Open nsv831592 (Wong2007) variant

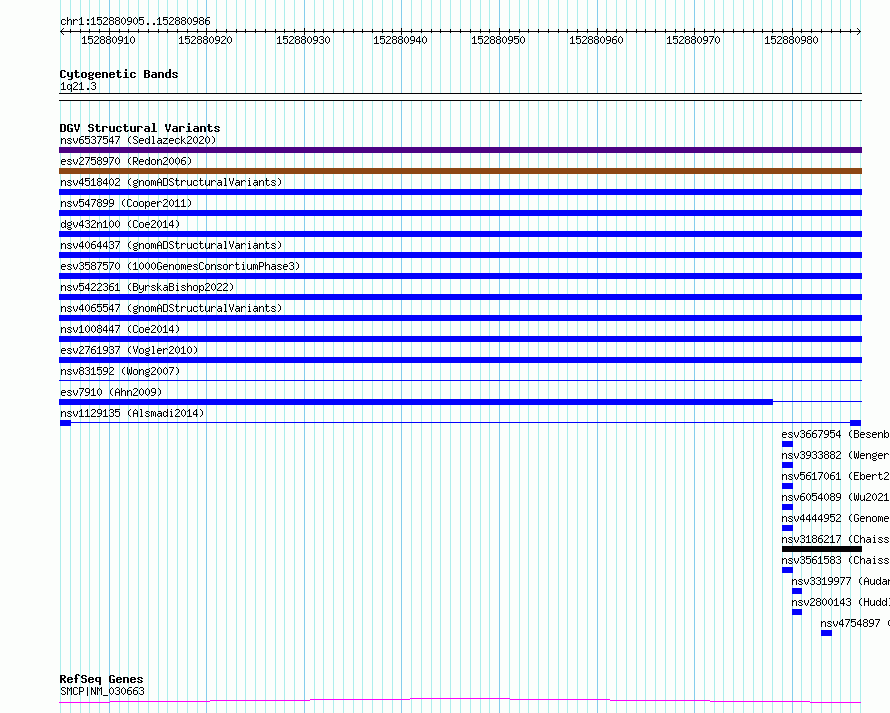coord(120,371)
